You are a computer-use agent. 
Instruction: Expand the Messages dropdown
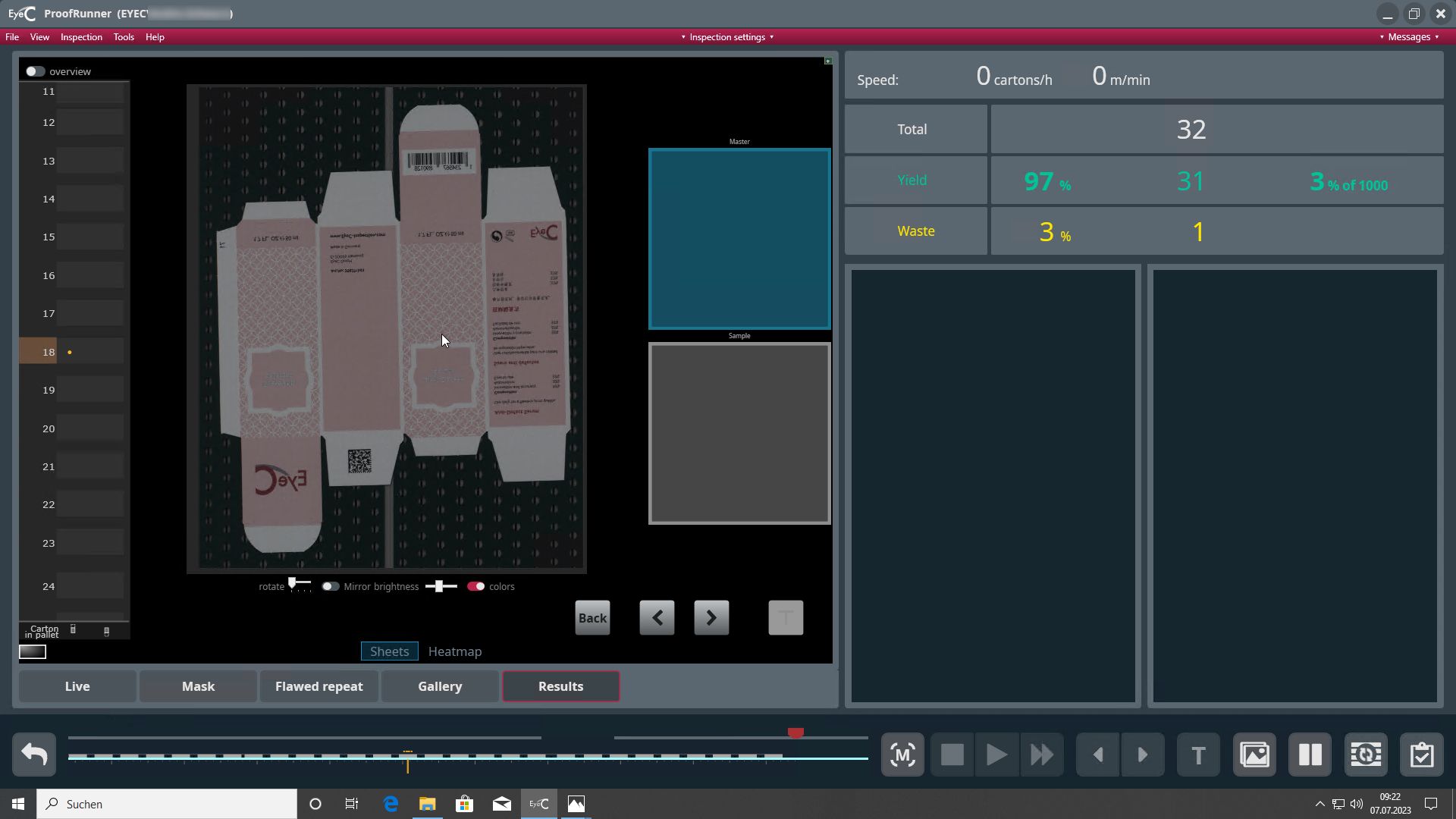1409,37
